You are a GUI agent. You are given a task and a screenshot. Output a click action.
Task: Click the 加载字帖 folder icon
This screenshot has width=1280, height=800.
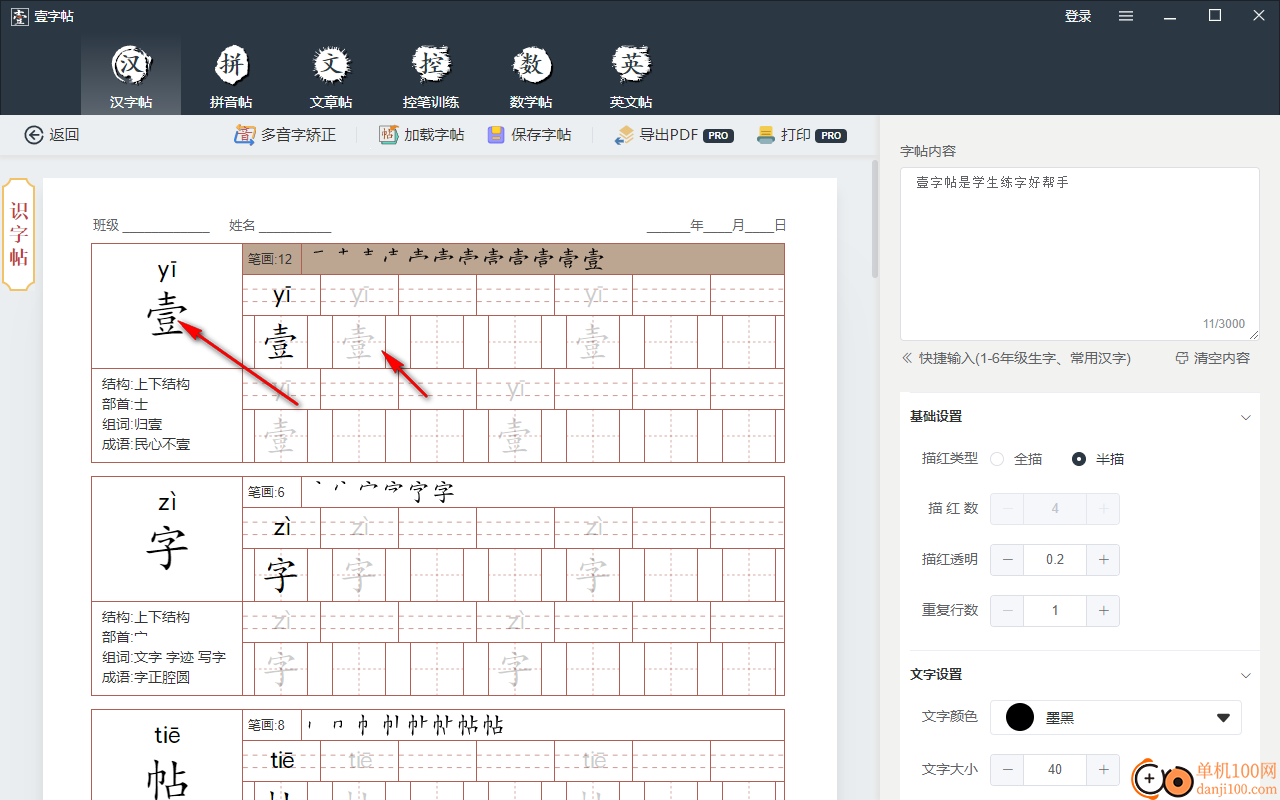click(x=389, y=135)
